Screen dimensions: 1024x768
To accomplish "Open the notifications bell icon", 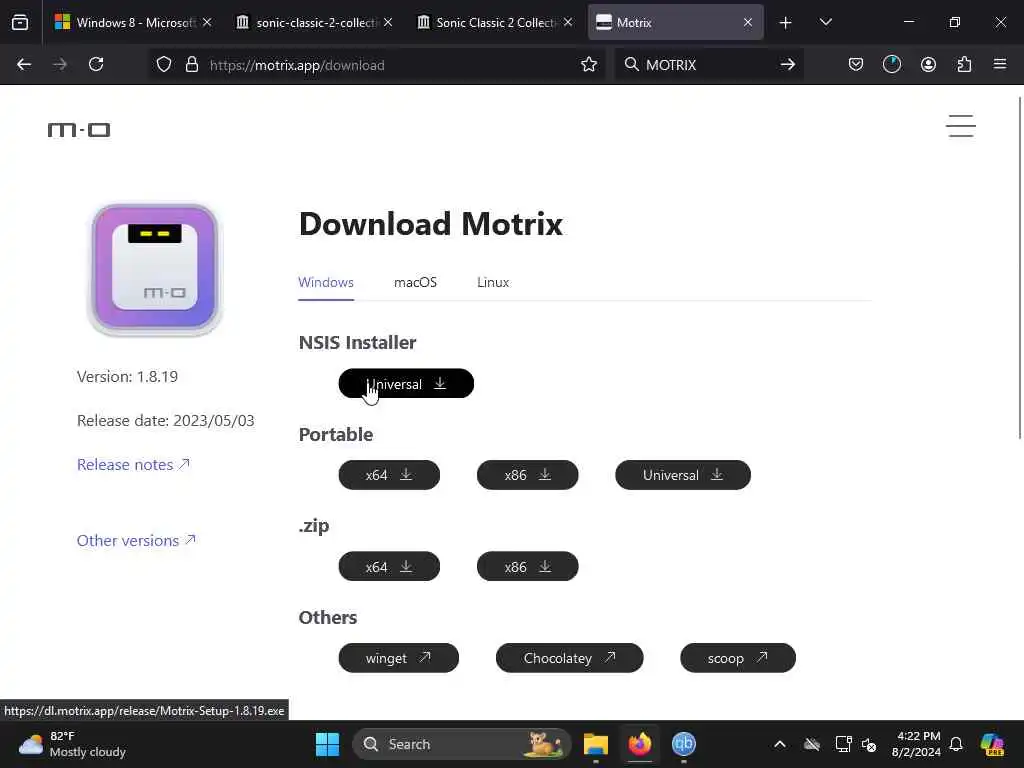I will 956,744.
